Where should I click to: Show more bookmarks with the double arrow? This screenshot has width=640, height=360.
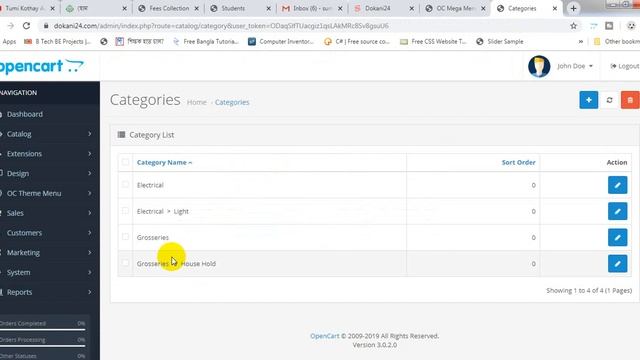580,42
